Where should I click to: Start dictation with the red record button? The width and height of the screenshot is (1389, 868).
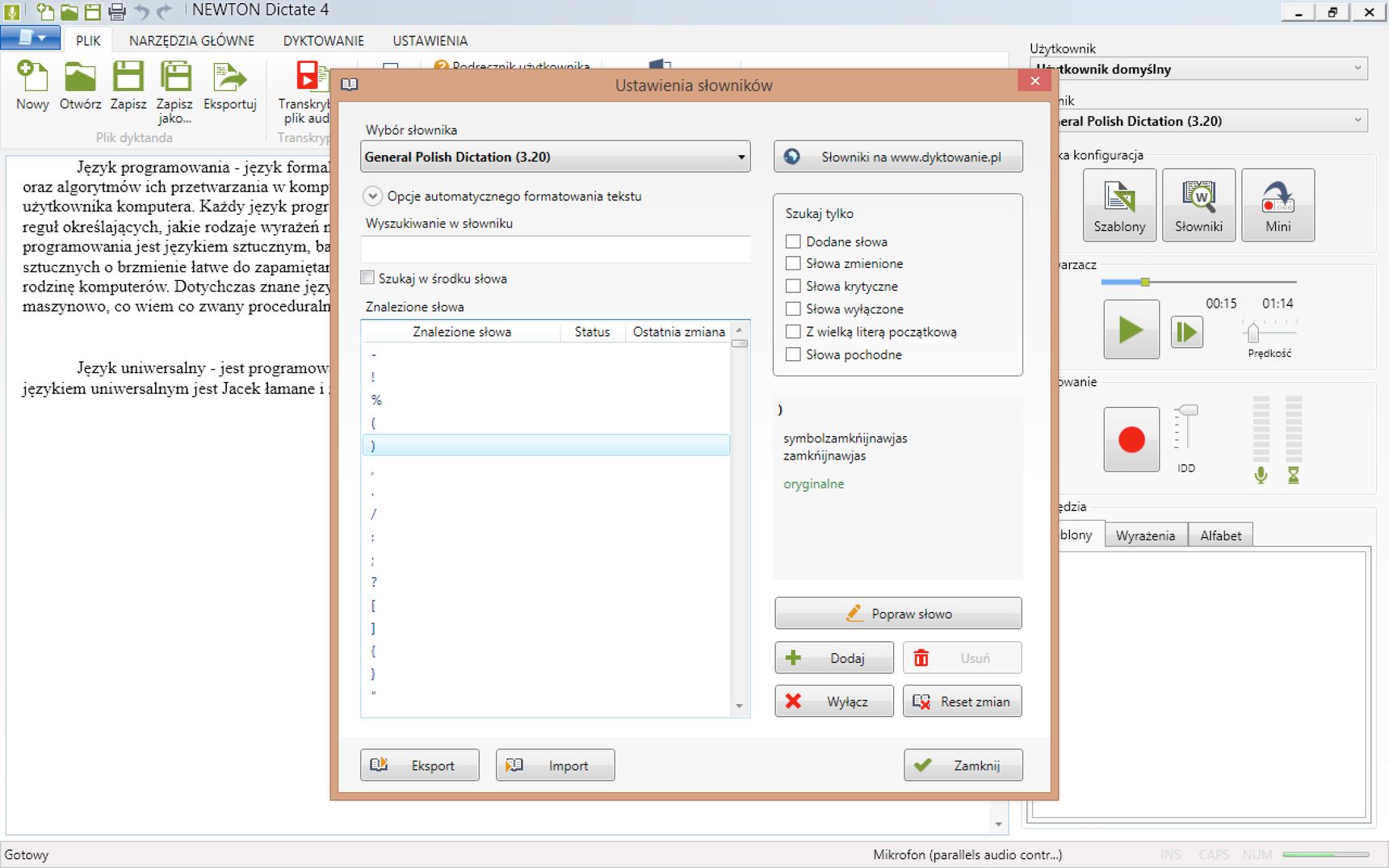[1131, 439]
